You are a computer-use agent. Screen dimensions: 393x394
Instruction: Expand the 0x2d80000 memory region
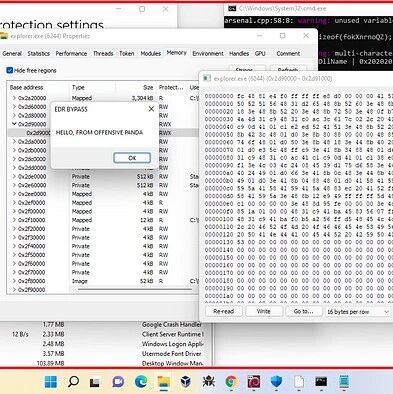tap(14, 115)
